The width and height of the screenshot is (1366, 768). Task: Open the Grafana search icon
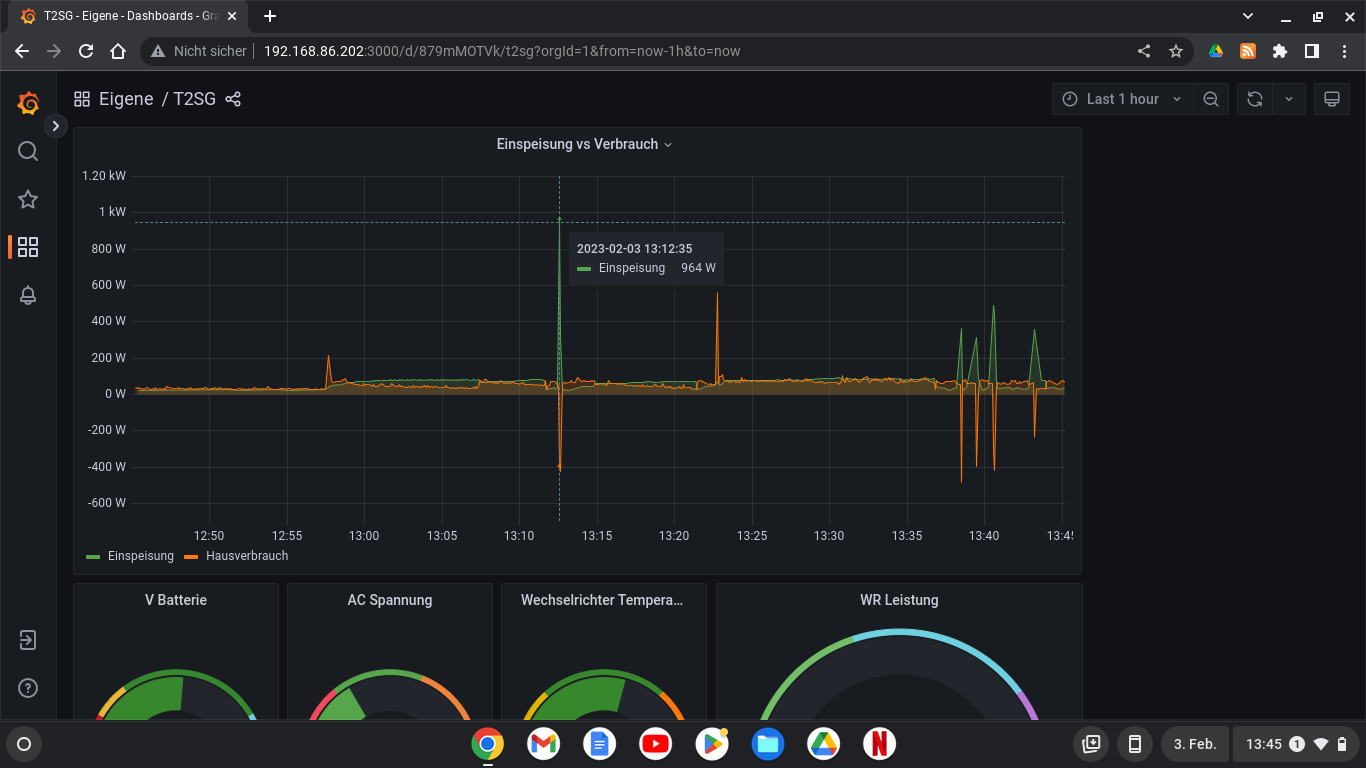click(28, 151)
